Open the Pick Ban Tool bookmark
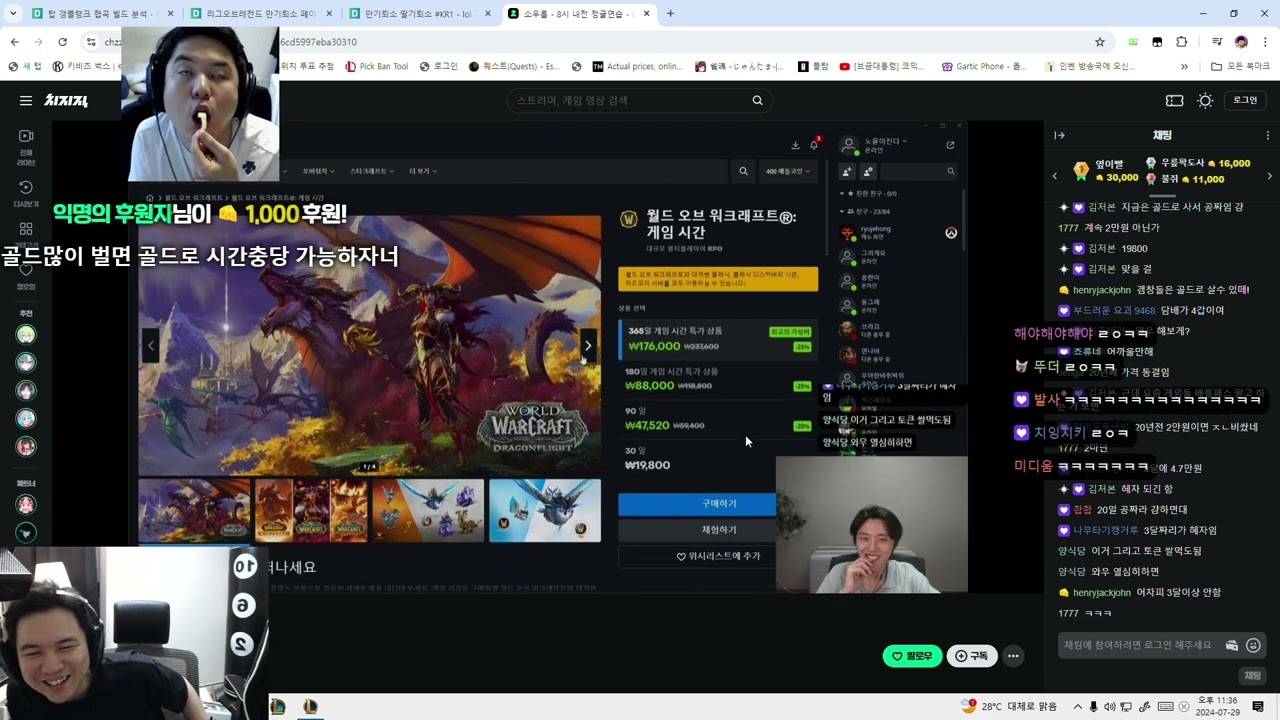 tap(376, 66)
